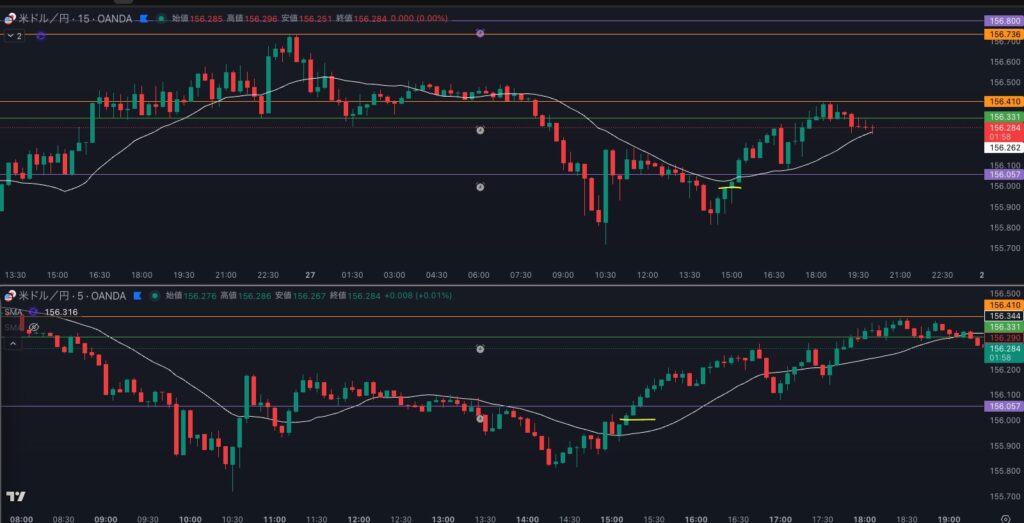This screenshot has width=1024, height=523.
Task: Click the orange 156.736 price line label
Action: pyautogui.click(x=1002, y=34)
